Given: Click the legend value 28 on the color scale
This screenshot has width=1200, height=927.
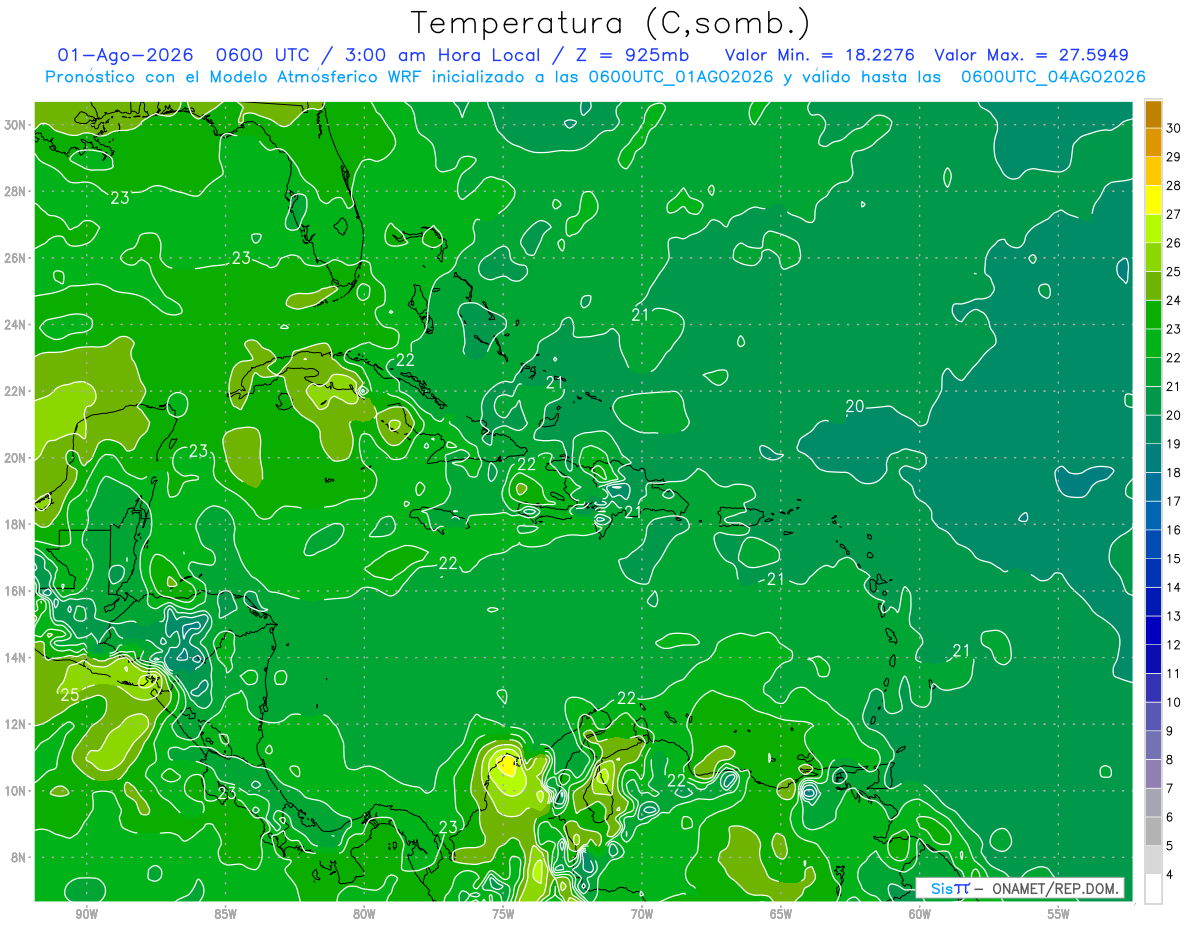Looking at the screenshot, I should tap(1173, 185).
